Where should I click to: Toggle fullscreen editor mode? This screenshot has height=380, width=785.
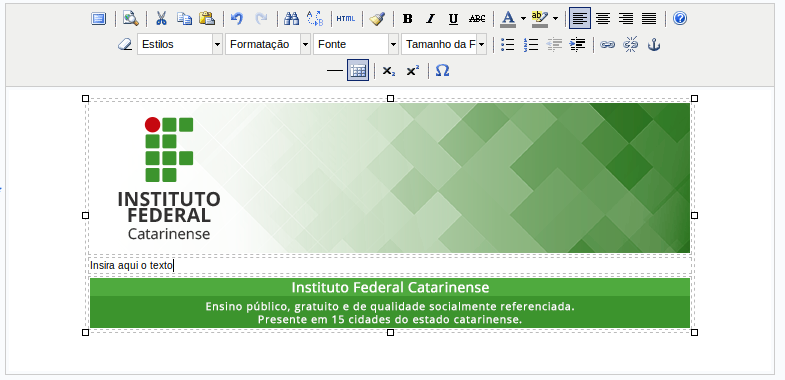click(99, 19)
